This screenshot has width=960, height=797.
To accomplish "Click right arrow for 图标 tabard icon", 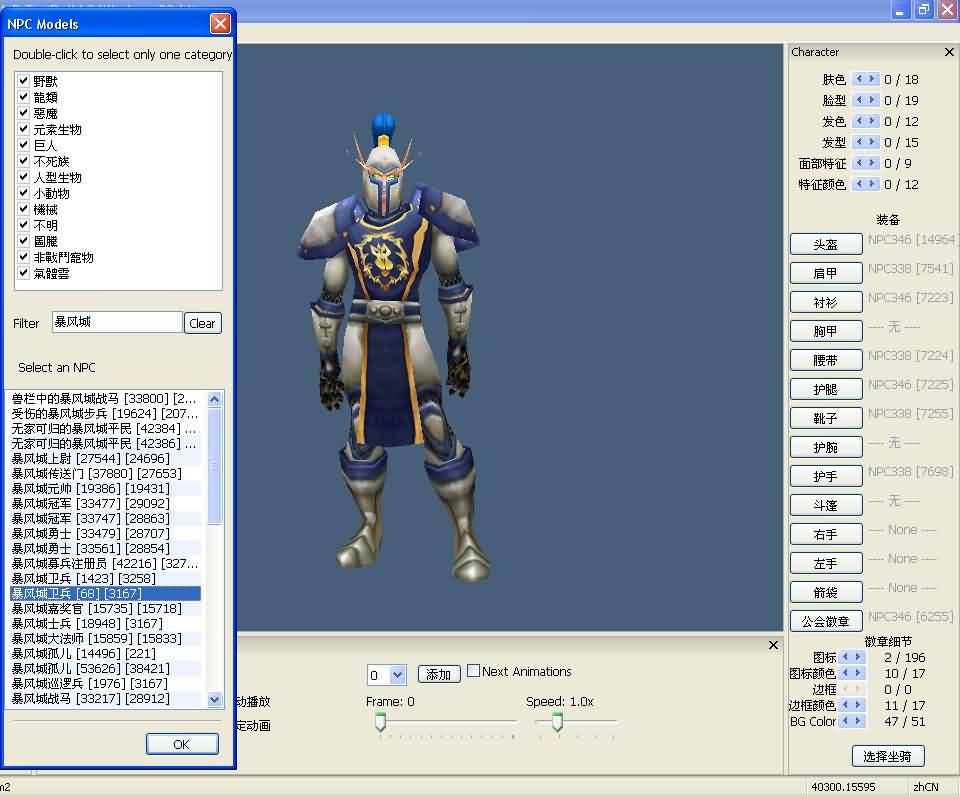I will click(x=858, y=657).
